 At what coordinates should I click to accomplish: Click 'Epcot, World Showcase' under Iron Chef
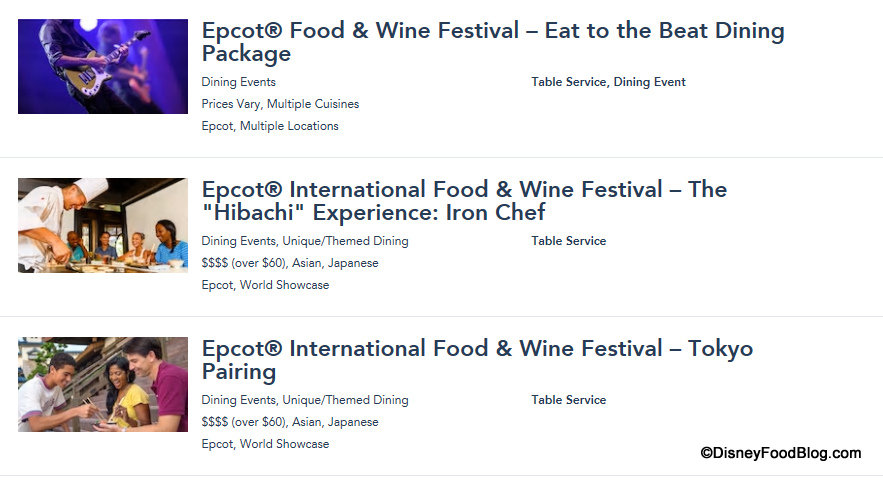click(x=265, y=285)
